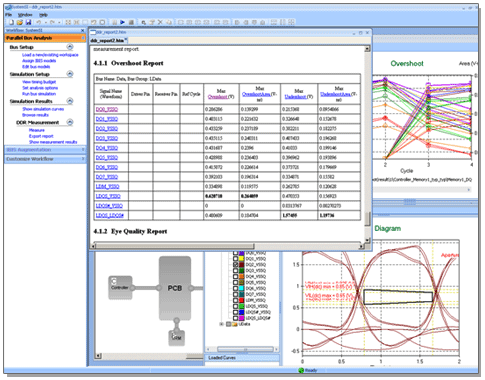Image resolution: width=485 pixels, height=380 pixels.
Task: Click the New document toolbar icon
Action: point(12,22)
